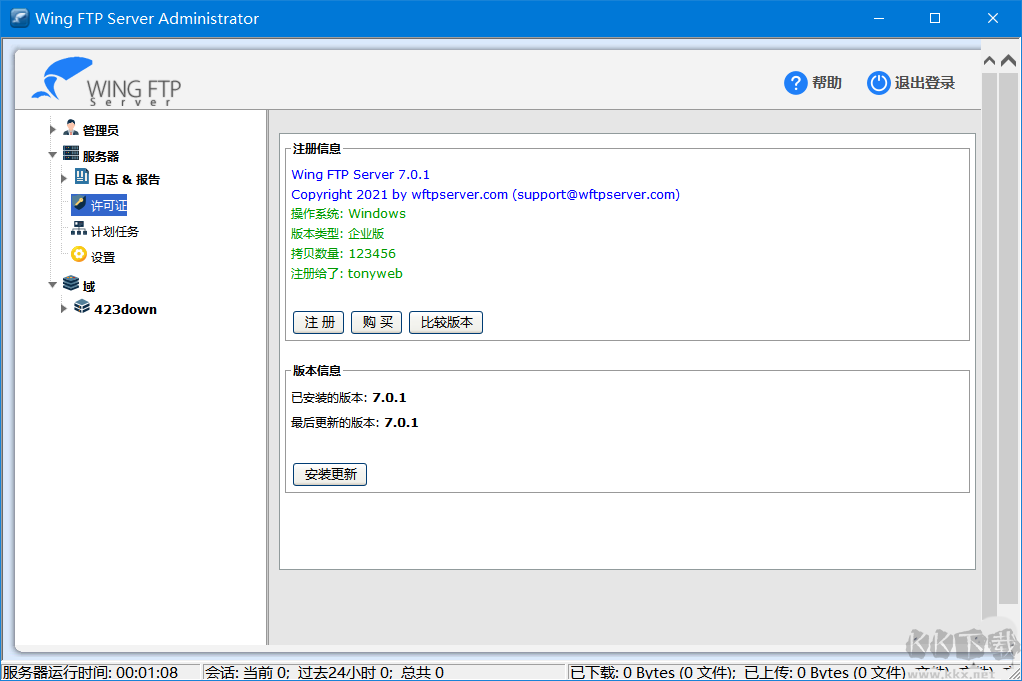Select 服务器 in the tree

tap(100, 156)
